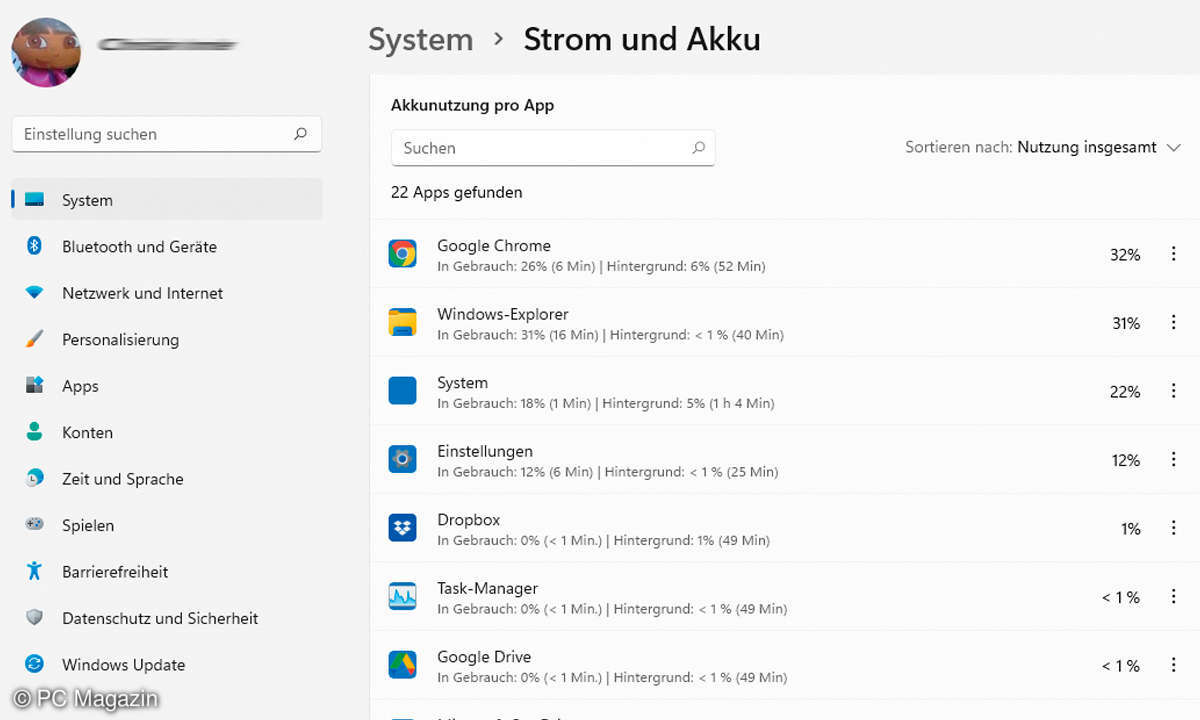Click the Apps sidebar icon
Screen dimensions: 1200x720
pos(35,386)
